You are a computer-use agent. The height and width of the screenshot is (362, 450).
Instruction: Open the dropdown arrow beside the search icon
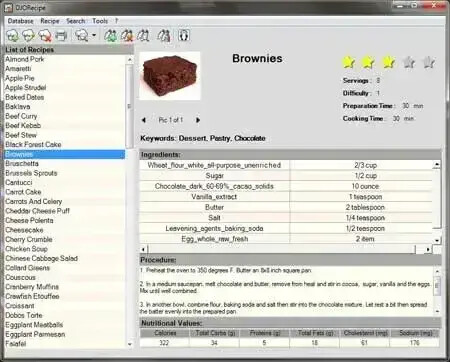(x=94, y=35)
